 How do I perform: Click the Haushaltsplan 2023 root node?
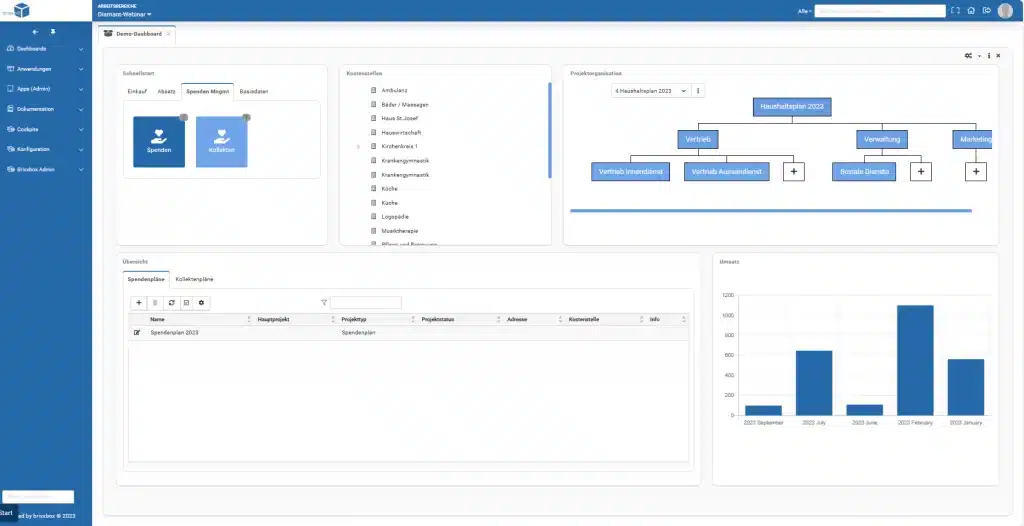pos(792,107)
